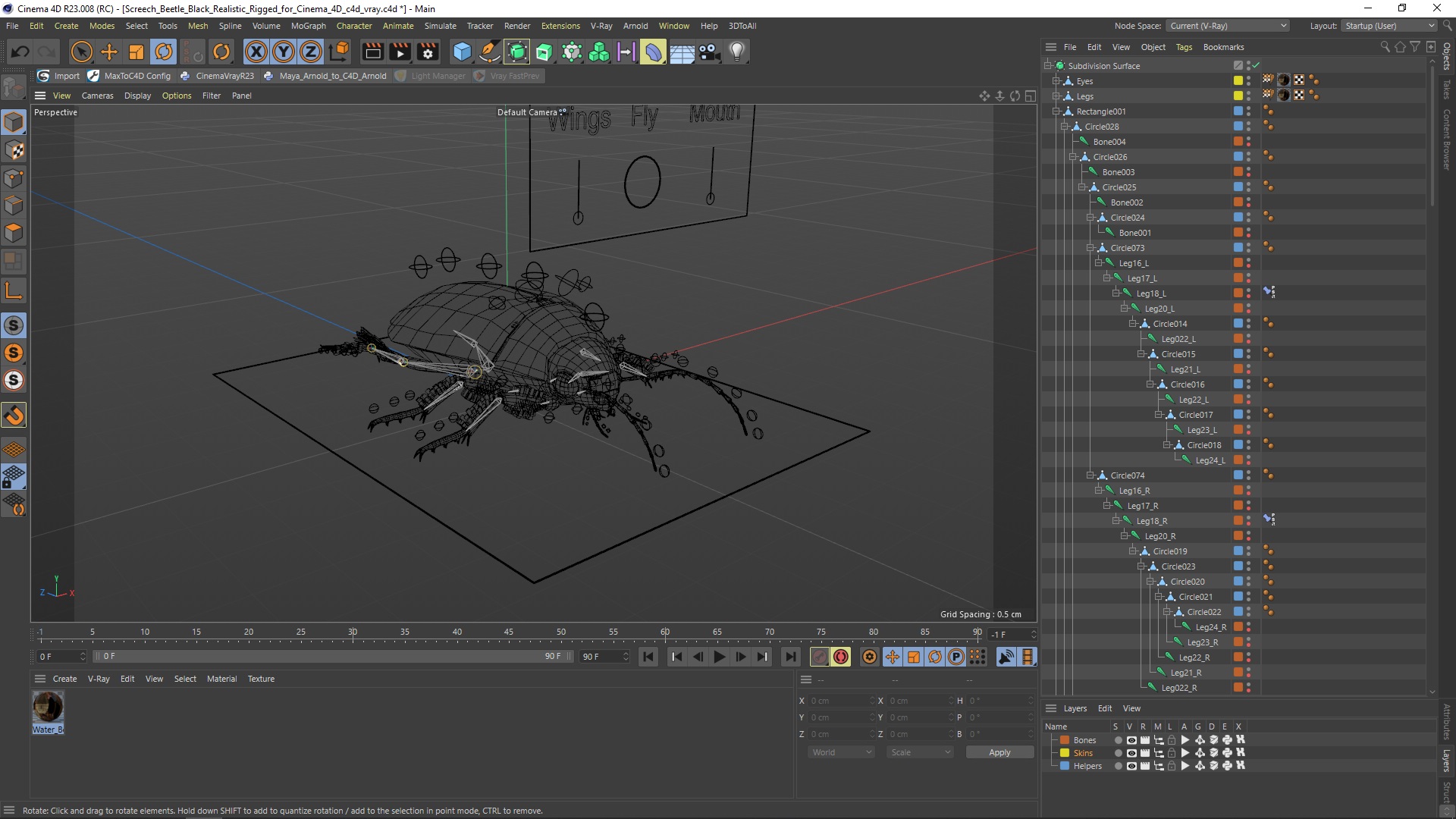
Task: Click Helpers layer blue color swatch
Action: click(1065, 766)
